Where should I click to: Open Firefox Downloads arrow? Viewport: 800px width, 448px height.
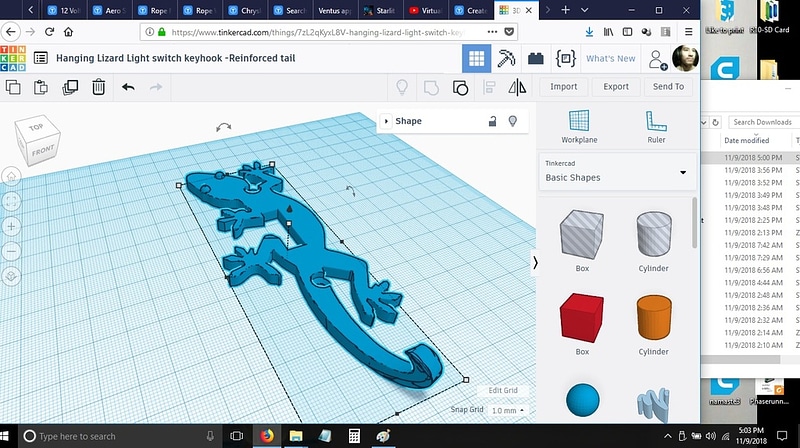point(589,32)
